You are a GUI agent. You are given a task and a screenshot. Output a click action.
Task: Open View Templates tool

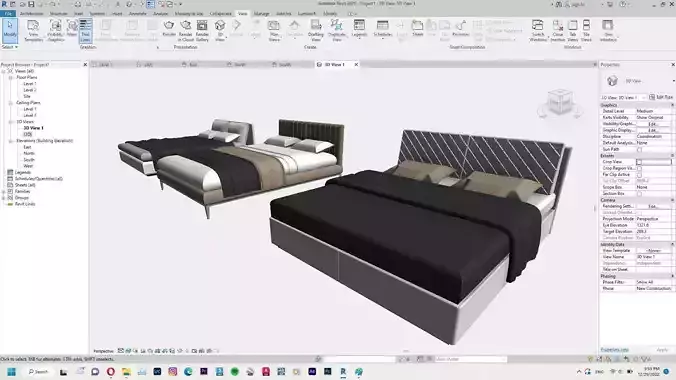(34, 30)
